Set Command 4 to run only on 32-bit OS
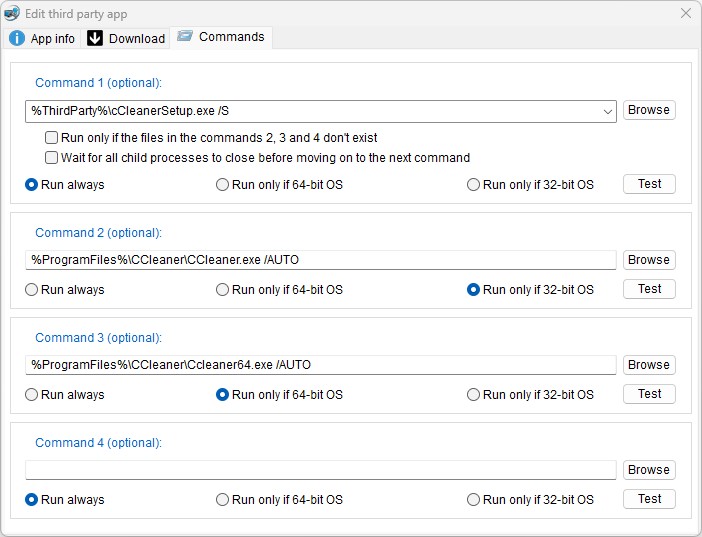This screenshot has width=702, height=537. 473,499
